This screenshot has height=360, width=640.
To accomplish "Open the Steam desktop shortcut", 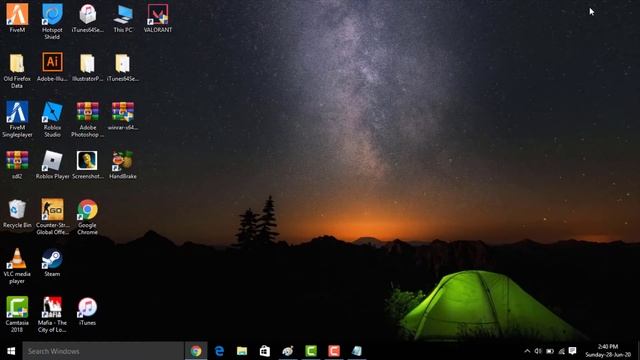I will coord(52,262).
